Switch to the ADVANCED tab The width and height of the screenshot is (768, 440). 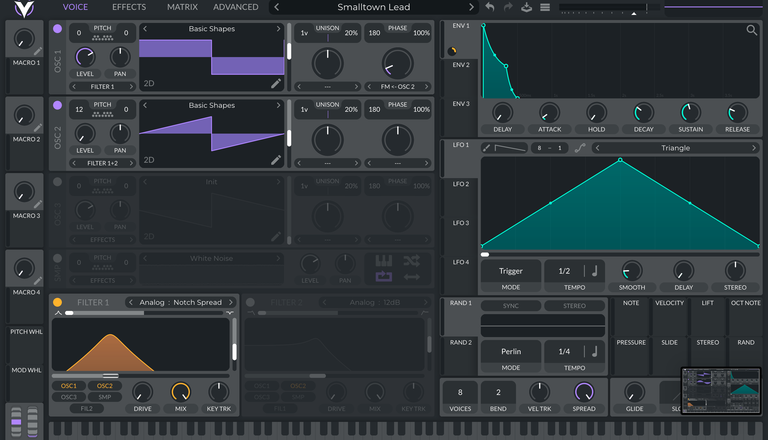(x=236, y=7)
